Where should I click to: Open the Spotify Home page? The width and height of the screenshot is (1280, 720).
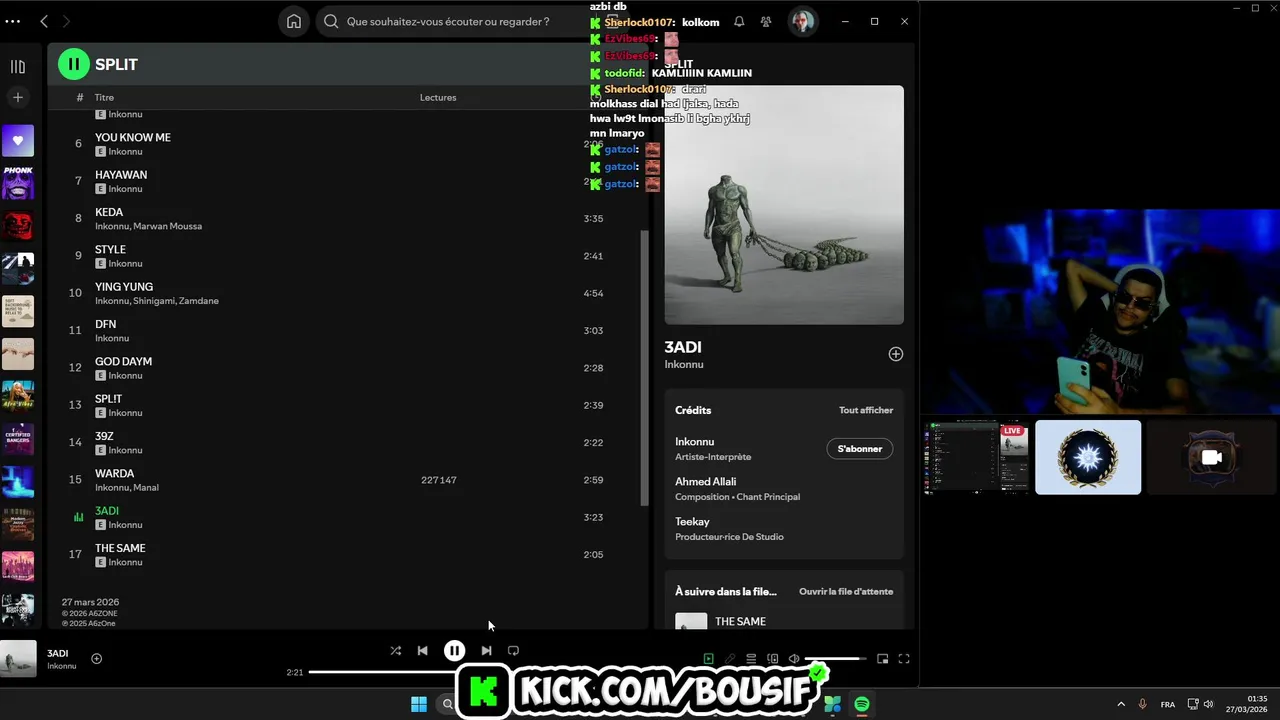294,21
